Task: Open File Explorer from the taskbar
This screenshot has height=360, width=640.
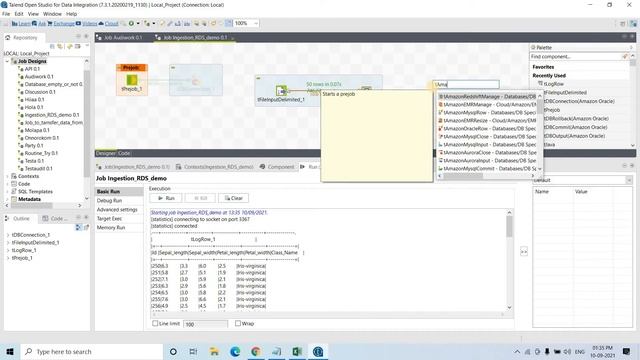Action: [214, 351]
